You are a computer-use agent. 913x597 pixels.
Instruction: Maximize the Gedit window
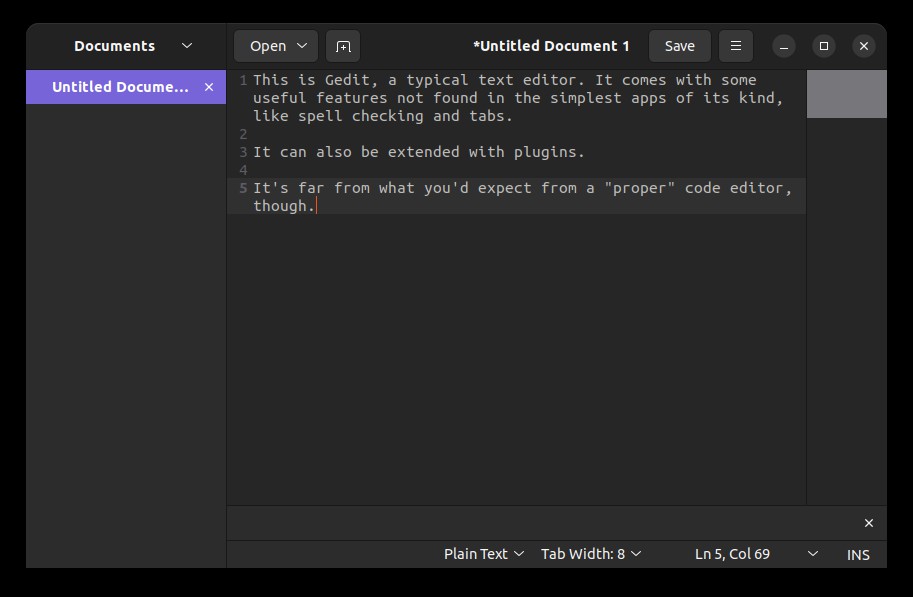824,46
